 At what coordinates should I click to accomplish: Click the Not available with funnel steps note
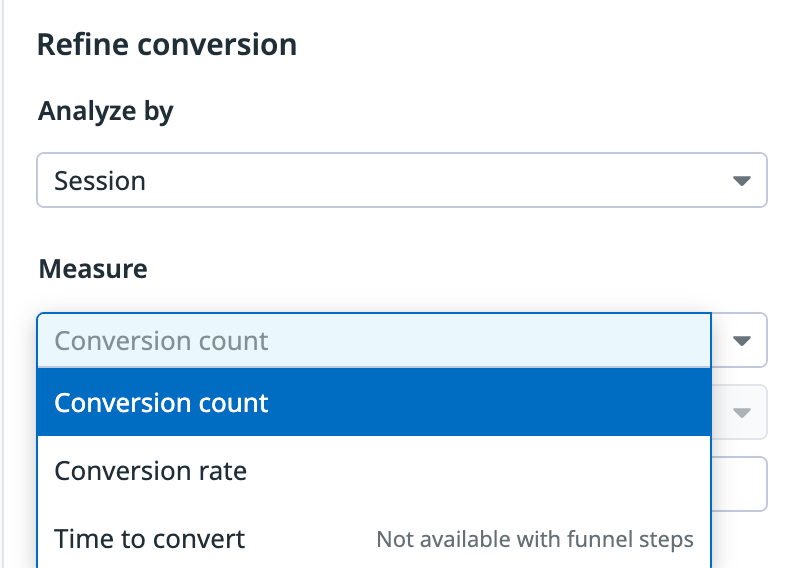tap(535, 540)
